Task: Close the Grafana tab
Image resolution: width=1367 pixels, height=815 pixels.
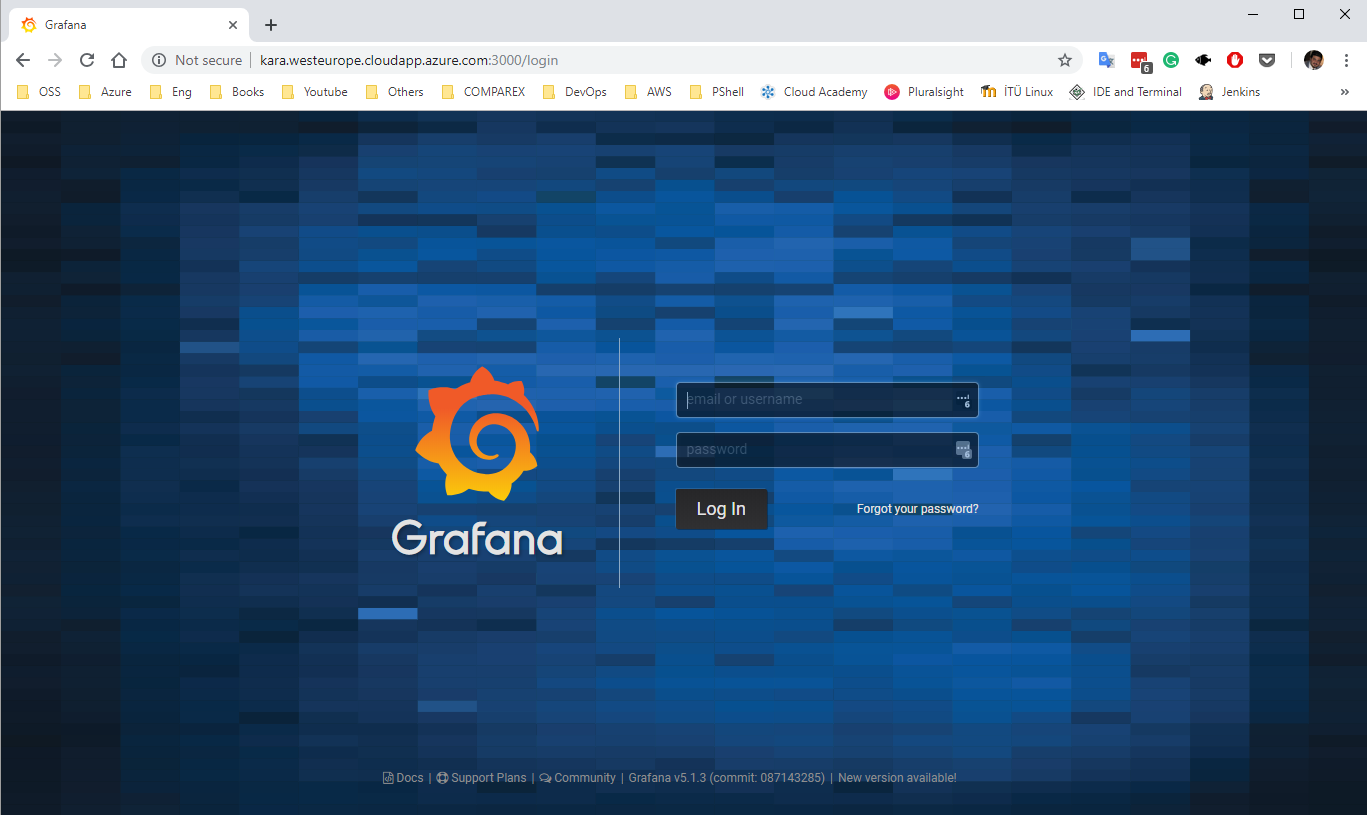Action: tap(233, 25)
